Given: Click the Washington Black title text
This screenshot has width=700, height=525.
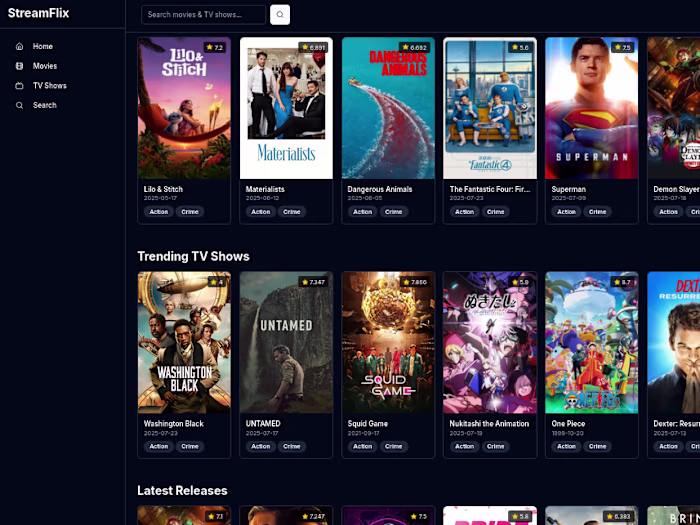Looking at the screenshot, I should tap(174, 423).
